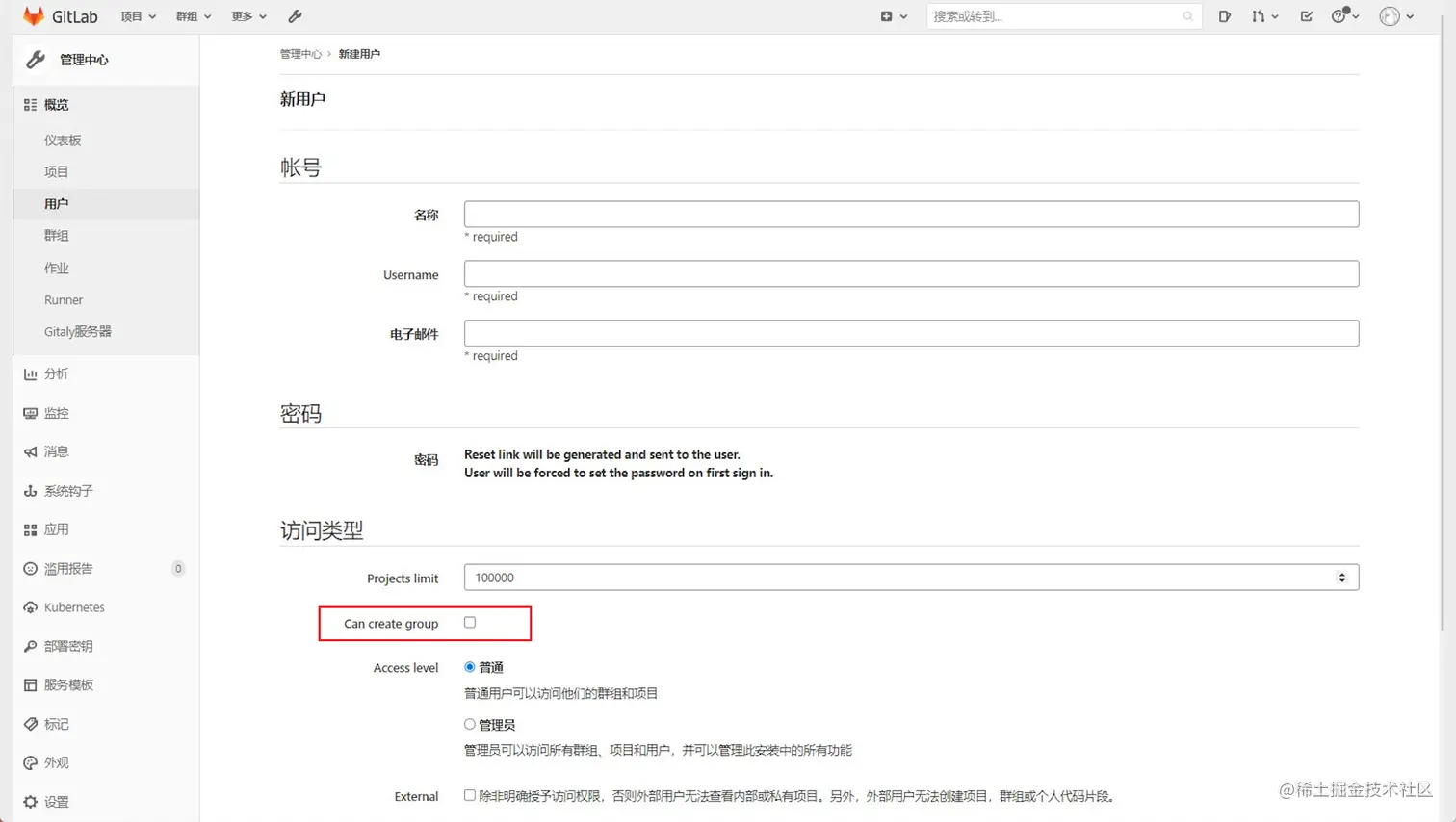Click the Projects limit number field
This screenshot has width=1456, height=822.
tap(911, 578)
